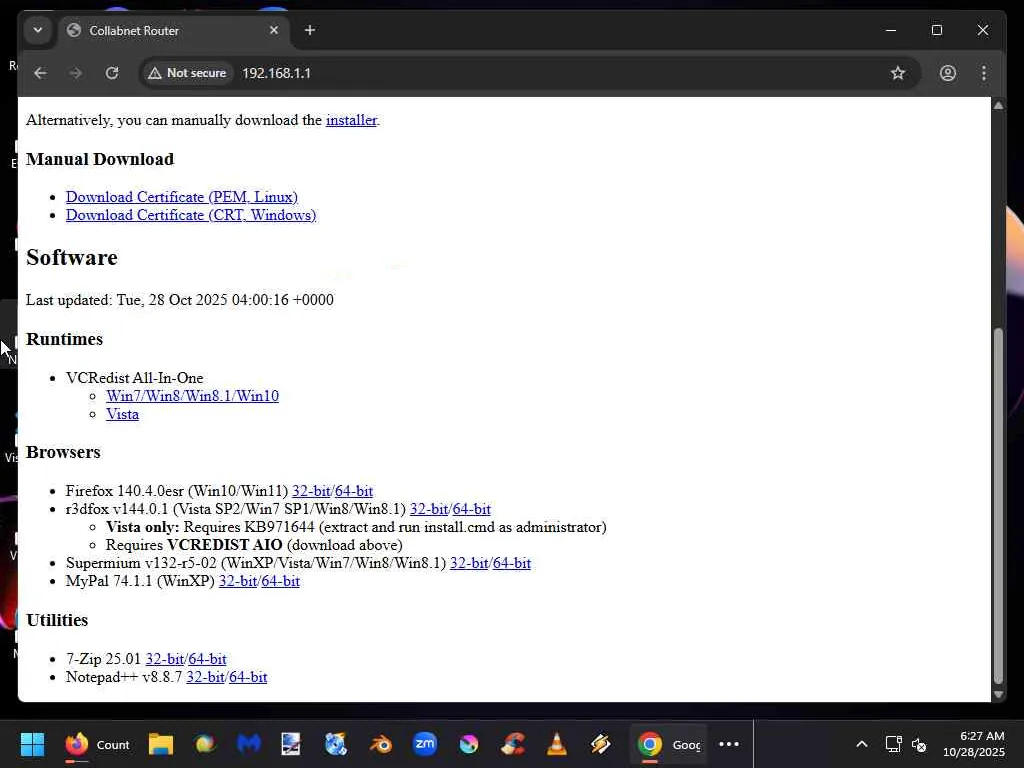Download Notepad++ v8.8.7 64-bit
Image resolution: width=1024 pixels, height=768 pixels.
248,677
